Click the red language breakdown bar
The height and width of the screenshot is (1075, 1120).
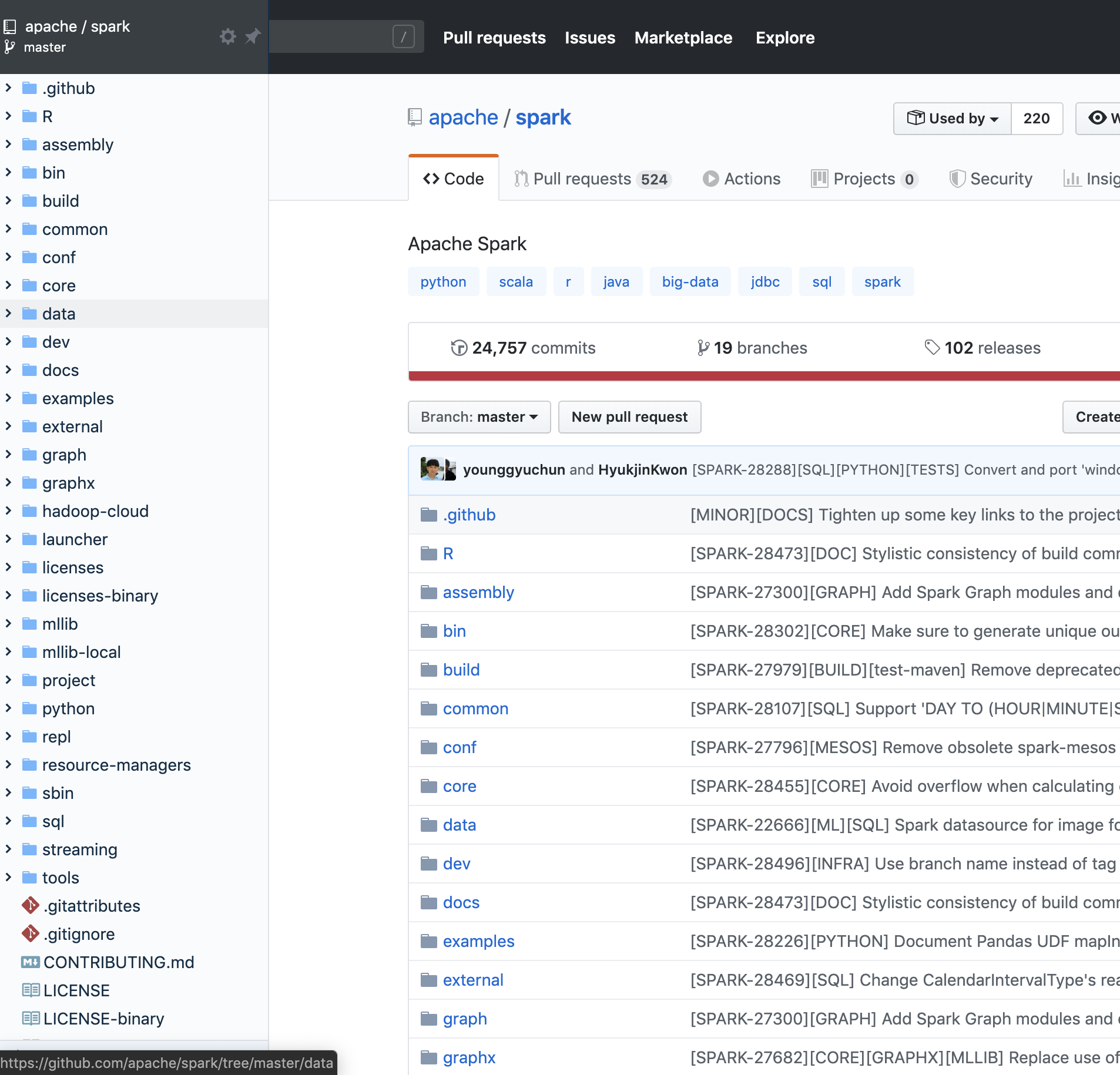[x=764, y=376]
